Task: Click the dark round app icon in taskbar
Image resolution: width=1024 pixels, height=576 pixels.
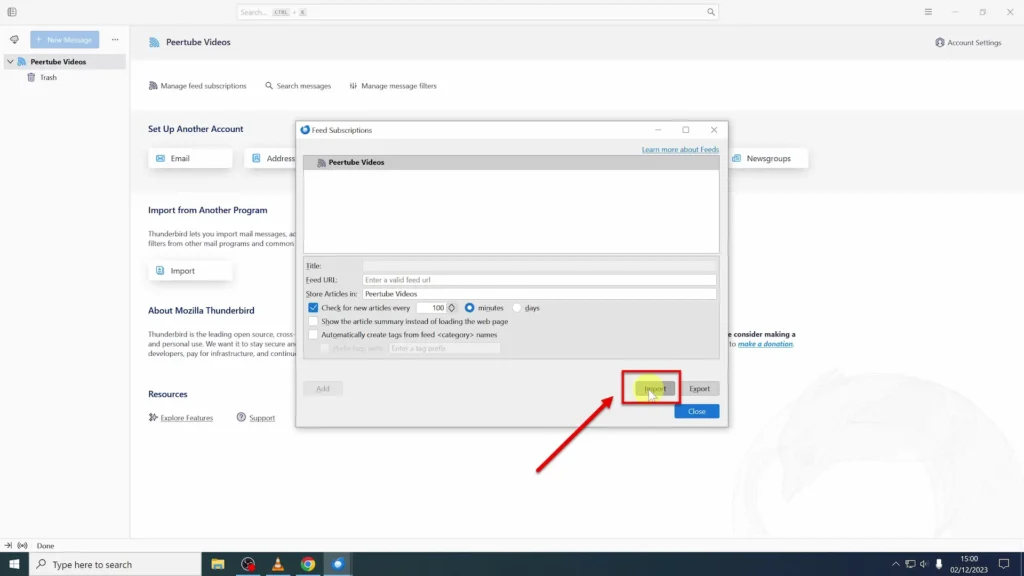Action: 248,564
